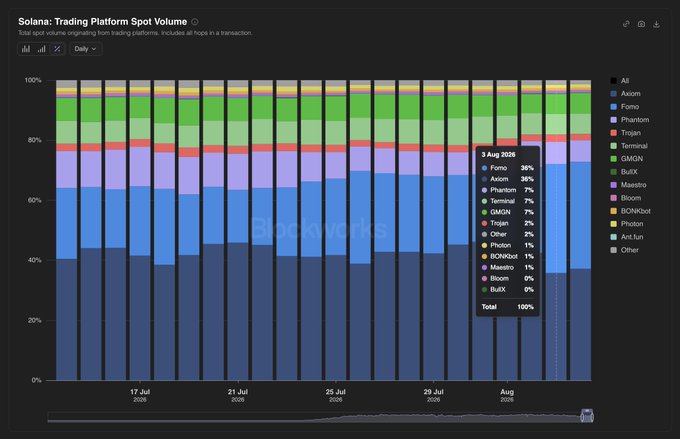Click the 'BONKbot 1%' tooltip row

click(x=507, y=256)
